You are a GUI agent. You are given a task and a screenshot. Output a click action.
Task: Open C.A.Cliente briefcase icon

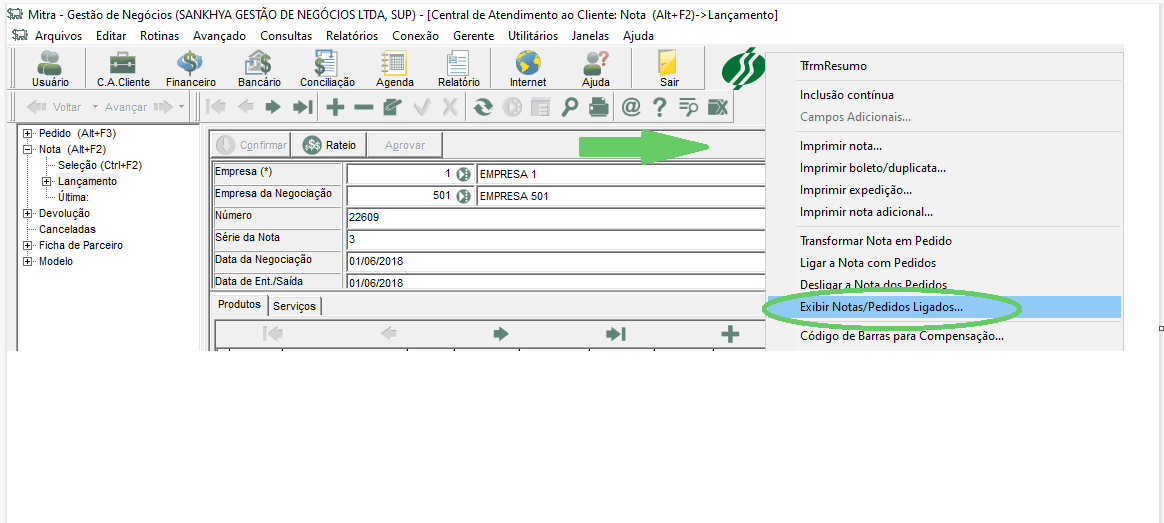pos(123,69)
